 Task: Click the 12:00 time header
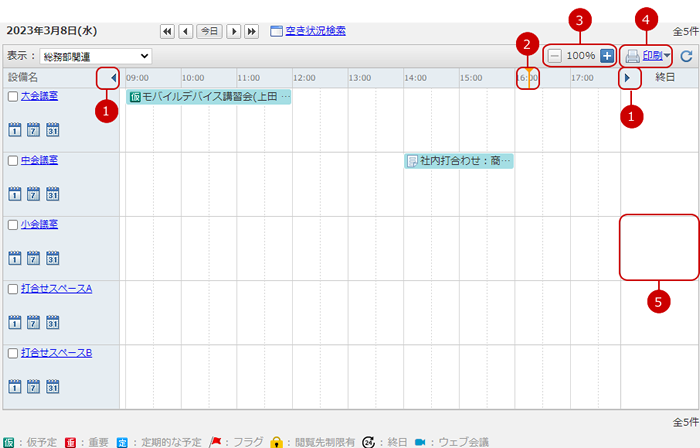tap(304, 78)
